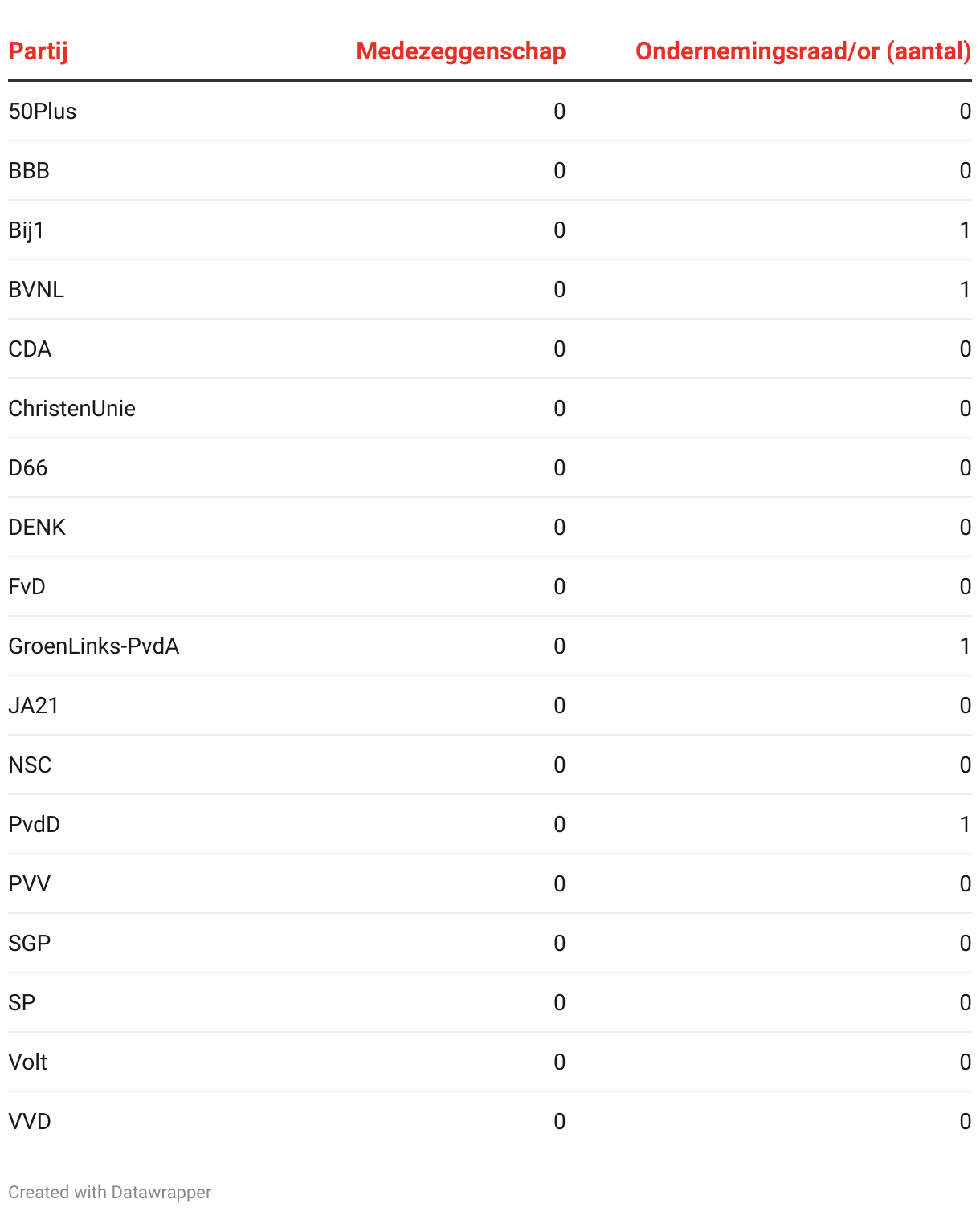Open the Created with Datawrapper link
Image resolution: width=980 pixels, height=1211 pixels.
tap(110, 1192)
